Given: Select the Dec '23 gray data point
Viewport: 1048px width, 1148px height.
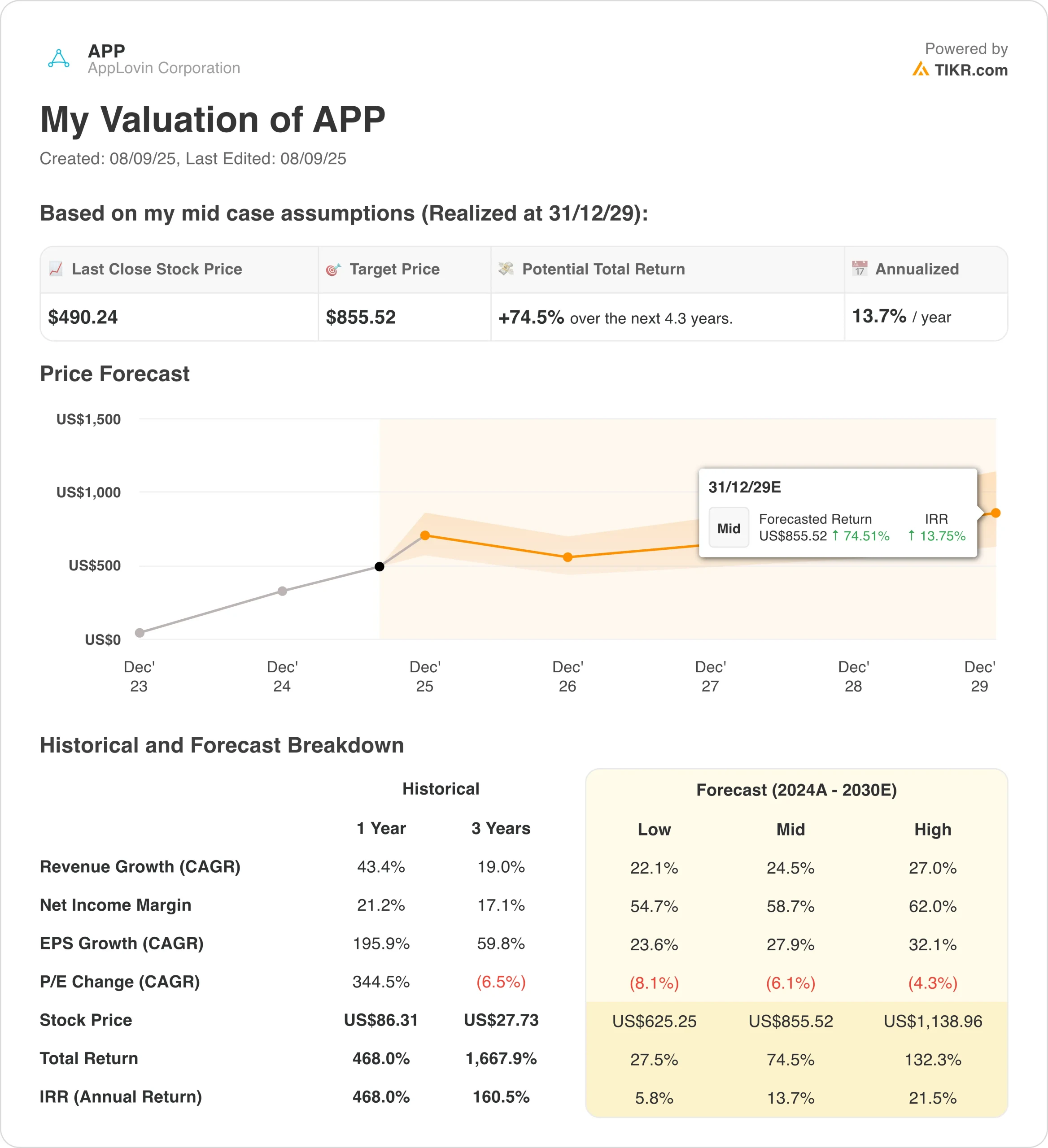Looking at the screenshot, I should click(x=140, y=633).
